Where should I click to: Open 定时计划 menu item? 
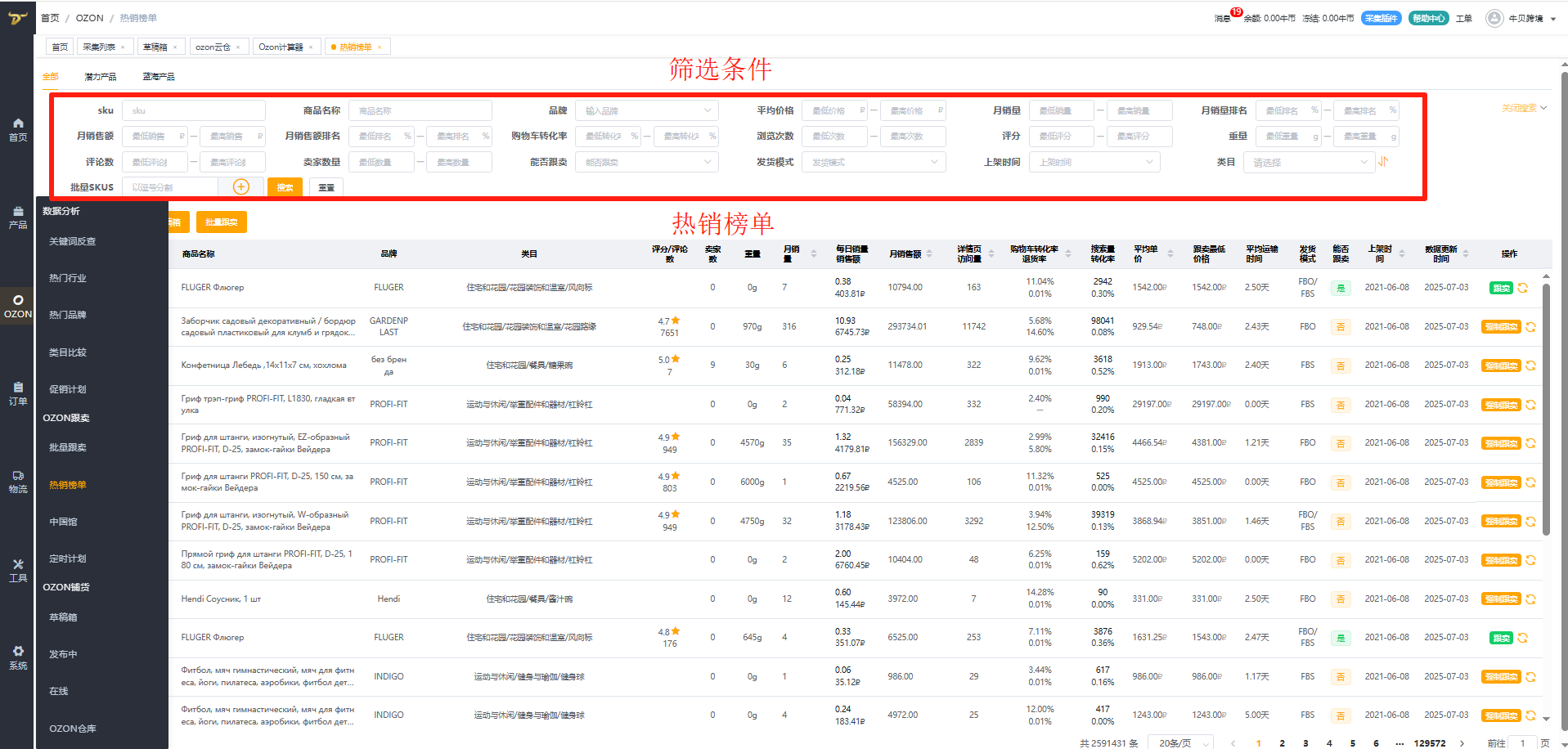[x=68, y=558]
